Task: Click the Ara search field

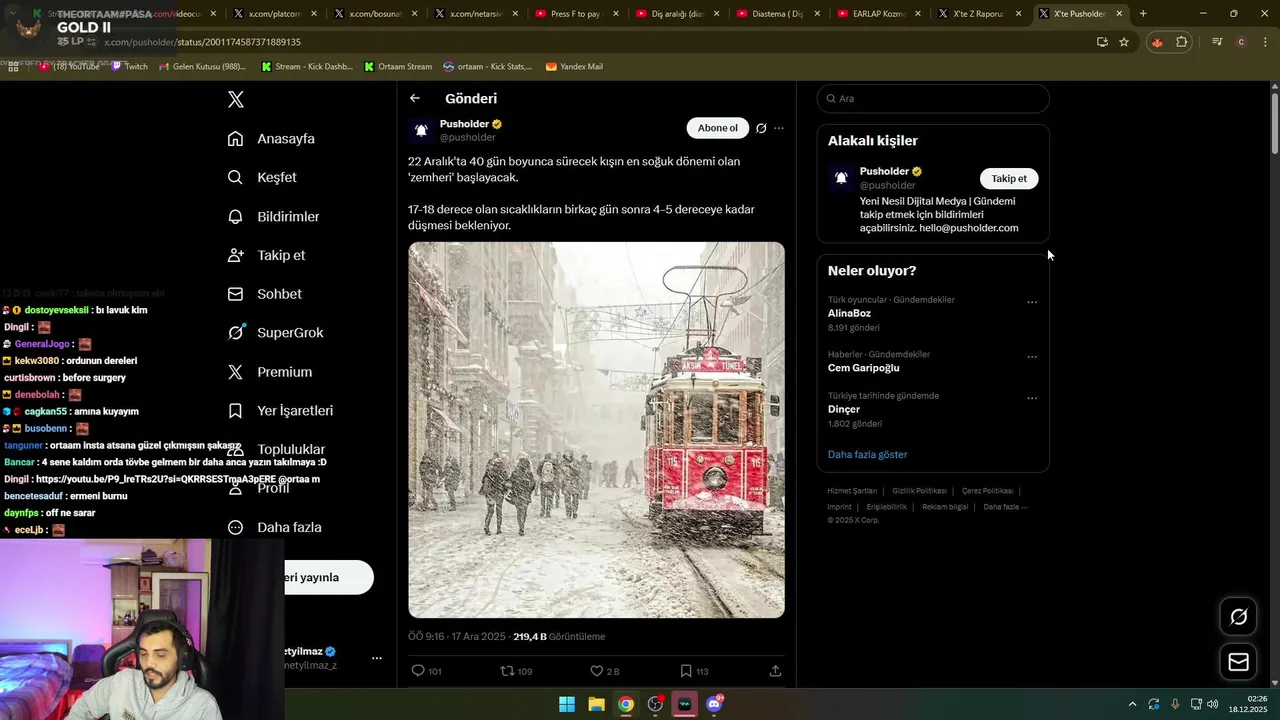Action: (x=933, y=99)
